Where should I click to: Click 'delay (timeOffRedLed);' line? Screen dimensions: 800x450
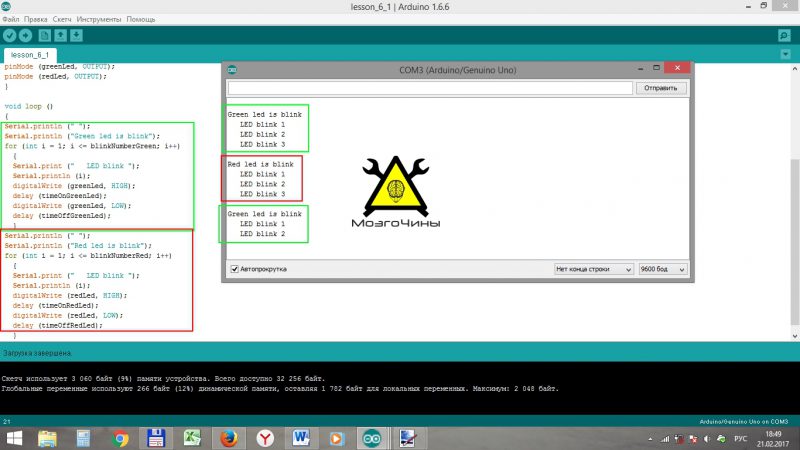pos(57,326)
